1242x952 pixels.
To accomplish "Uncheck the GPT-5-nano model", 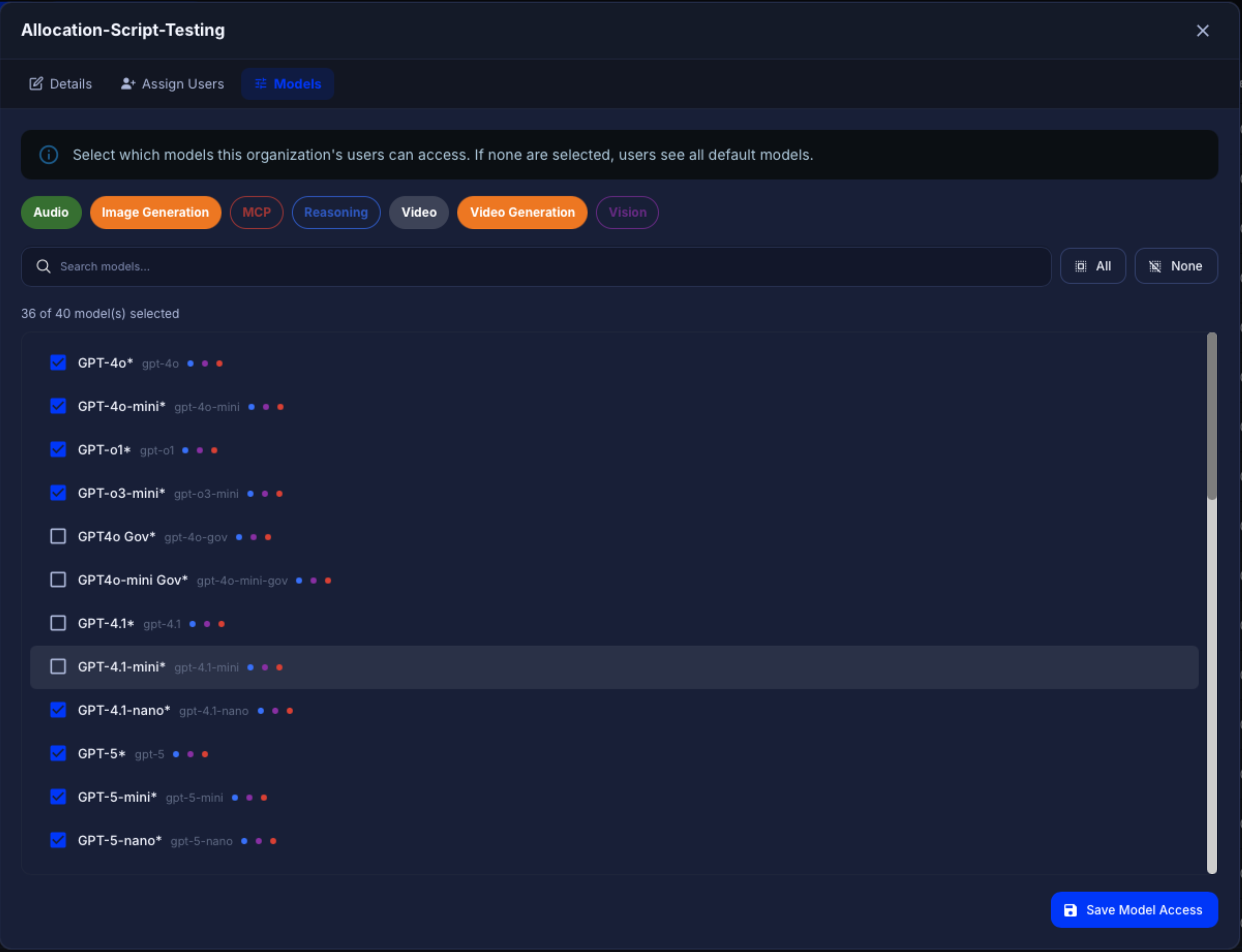I will (x=58, y=840).
